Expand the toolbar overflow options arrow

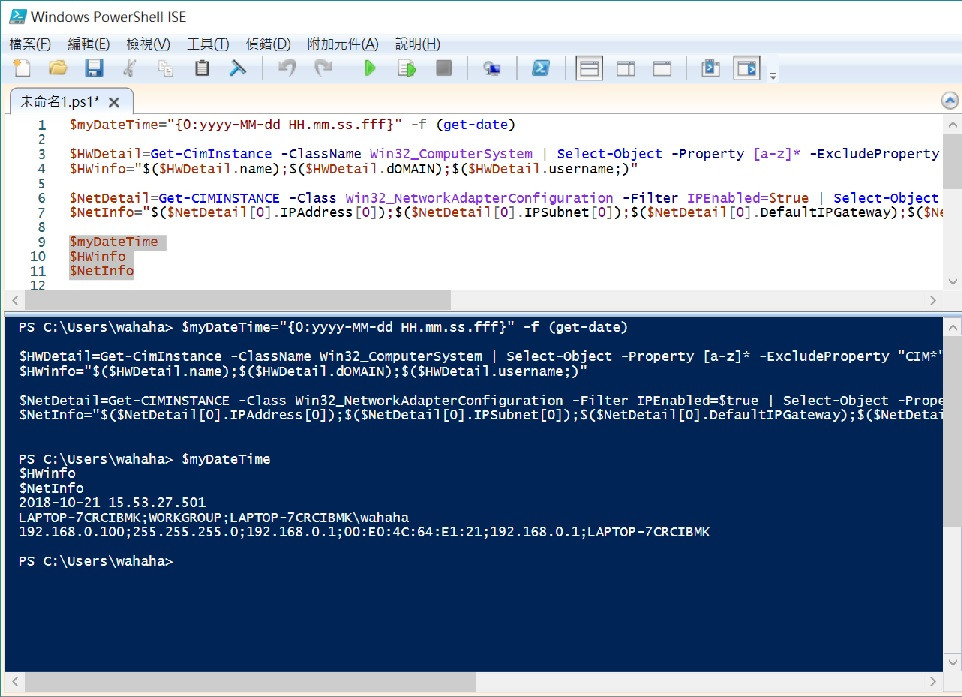pos(773,75)
